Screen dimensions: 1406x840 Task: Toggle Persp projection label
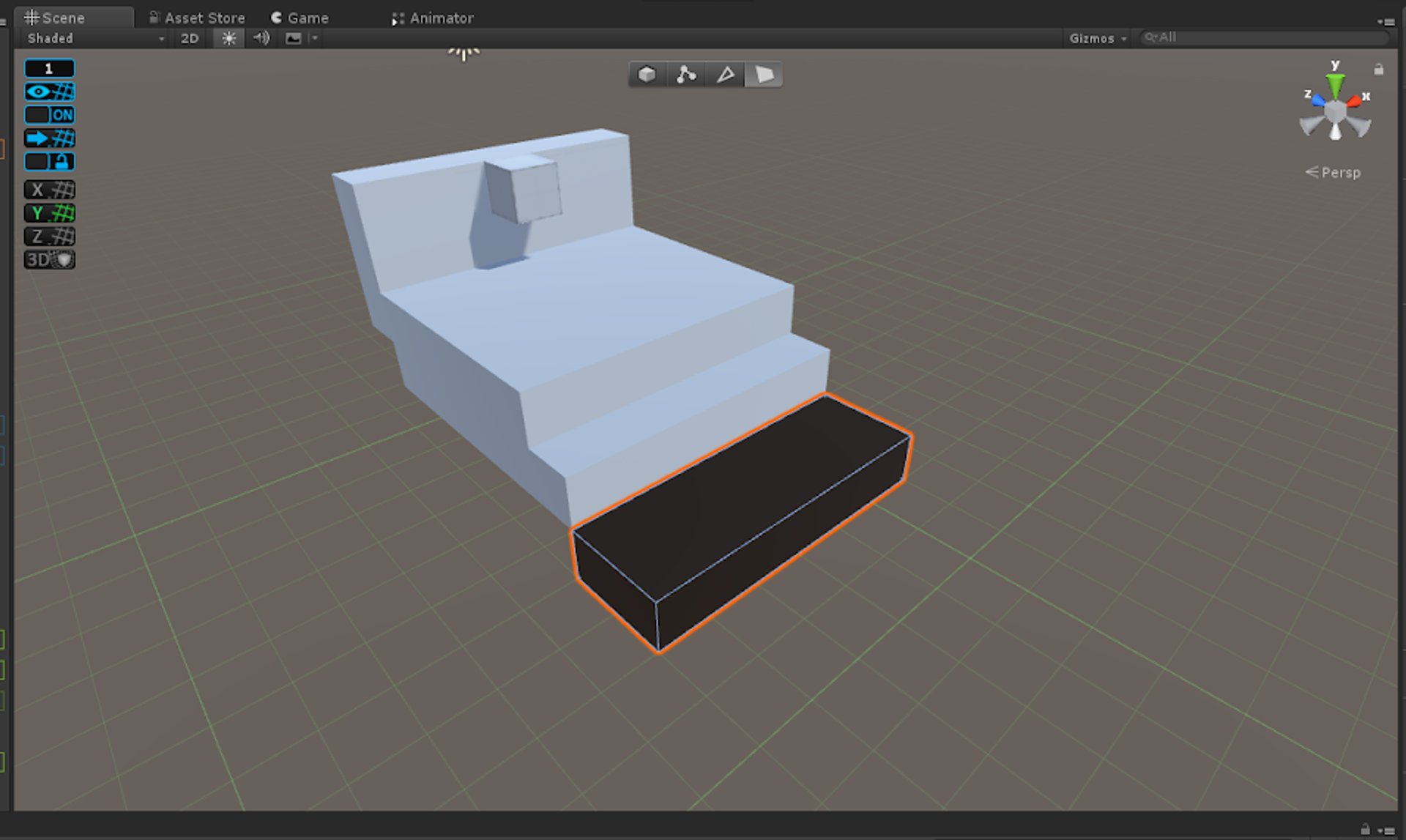(1333, 173)
